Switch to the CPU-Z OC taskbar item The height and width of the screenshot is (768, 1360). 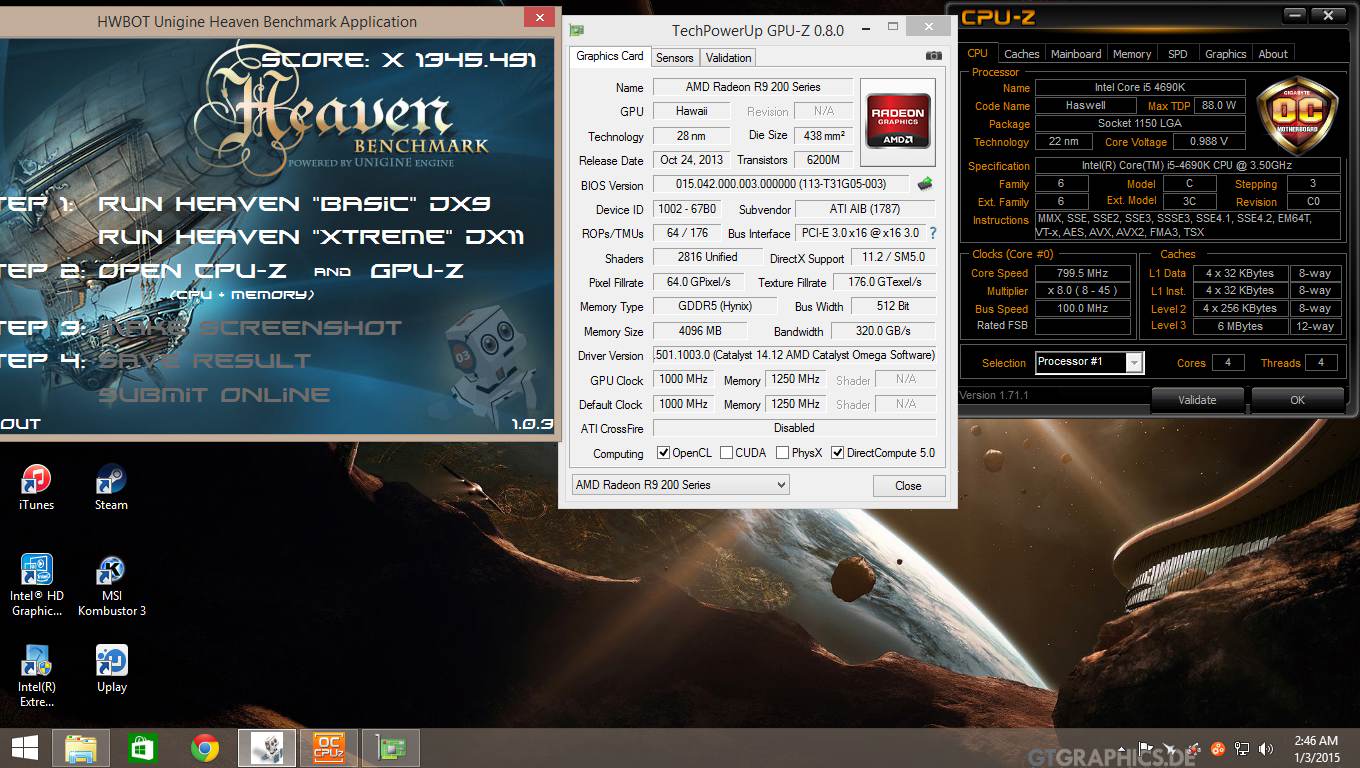click(x=328, y=748)
